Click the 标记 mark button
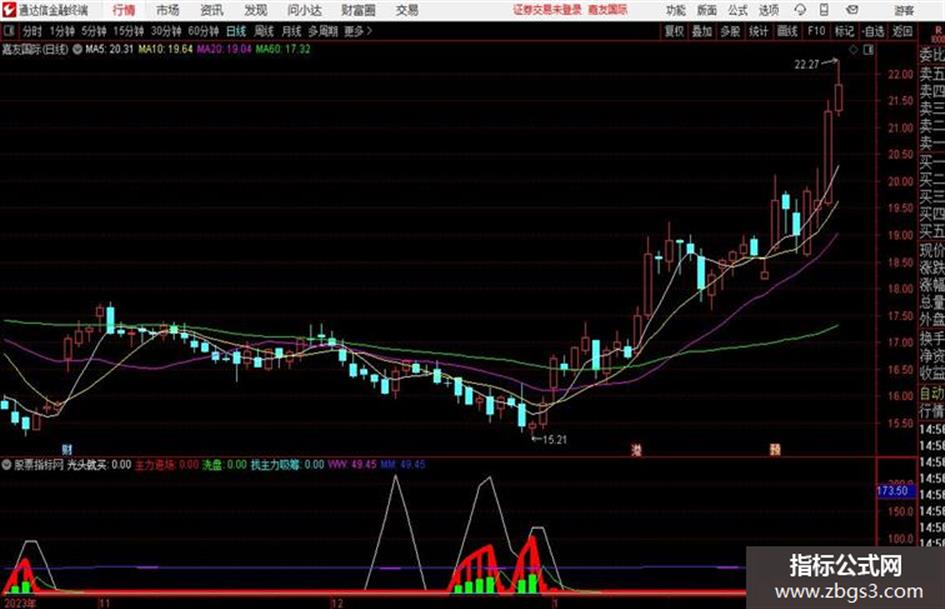The height and width of the screenshot is (609, 945). pos(844,31)
